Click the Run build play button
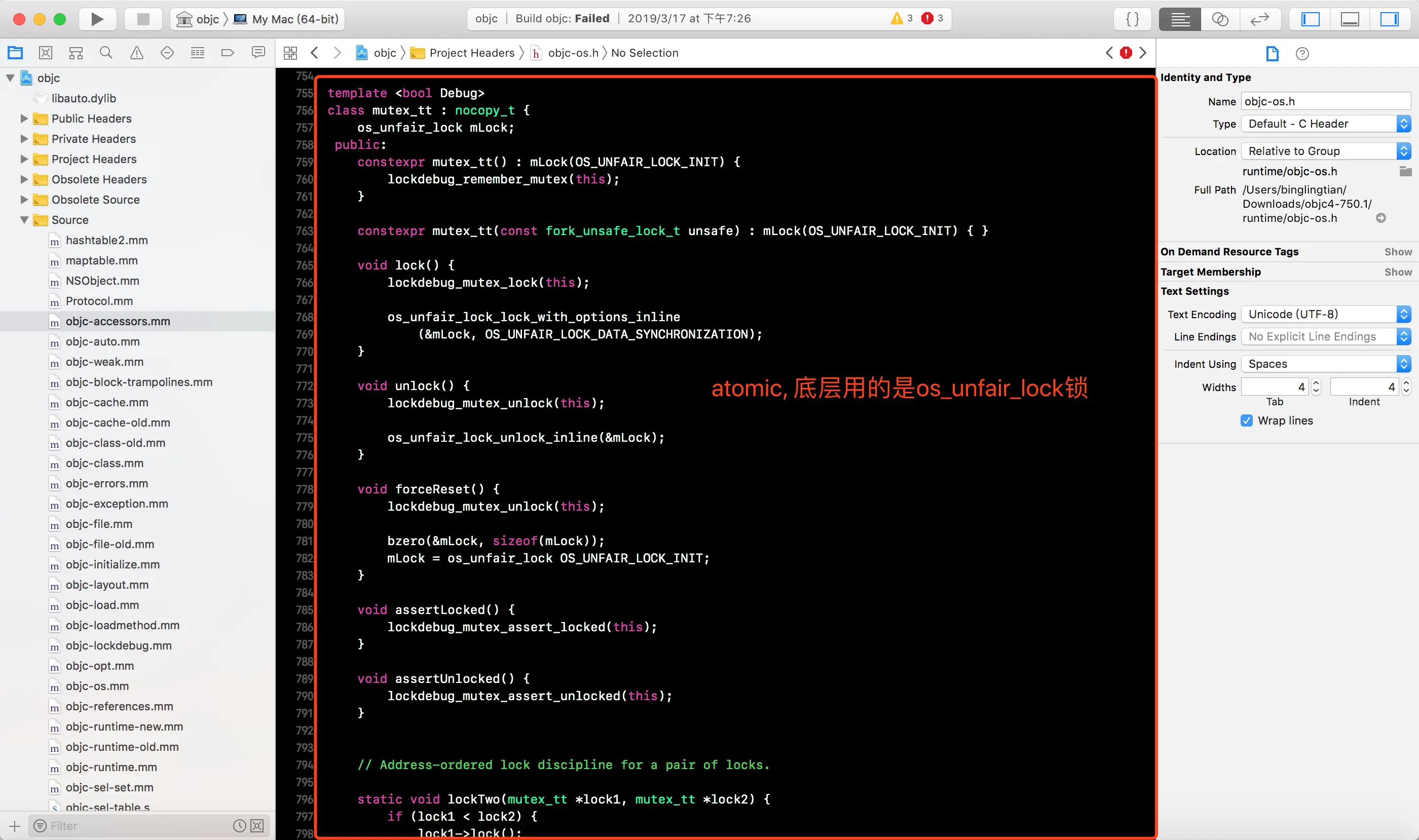The width and height of the screenshot is (1419, 840). coord(97,19)
